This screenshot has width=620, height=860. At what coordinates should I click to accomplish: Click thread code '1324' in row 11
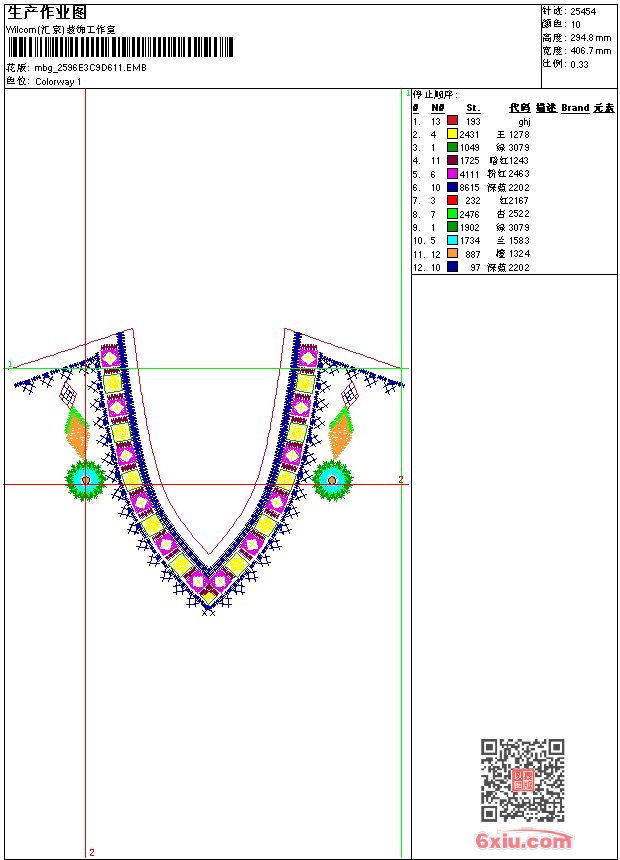point(519,254)
